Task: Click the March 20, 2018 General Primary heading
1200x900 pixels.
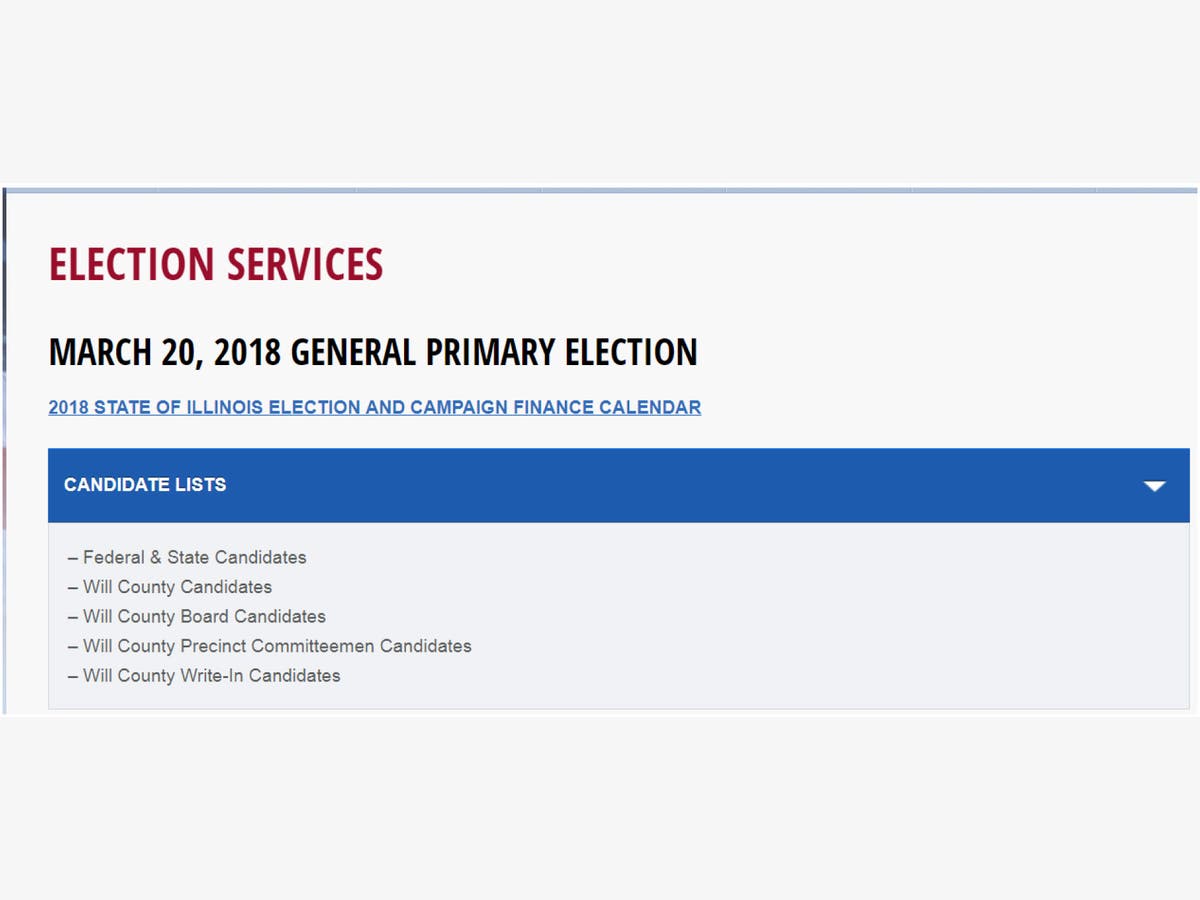Action: coord(373,352)
